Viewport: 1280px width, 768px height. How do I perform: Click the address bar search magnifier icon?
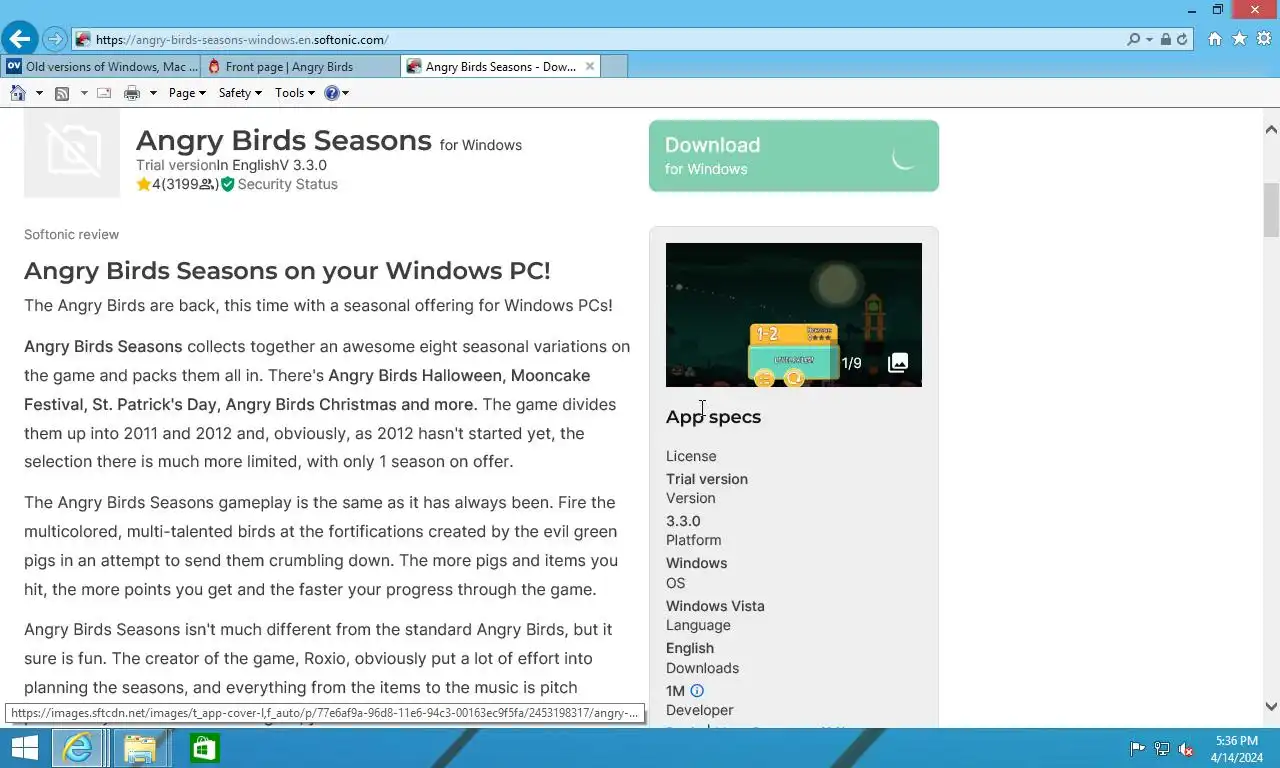pos(1133,40)
